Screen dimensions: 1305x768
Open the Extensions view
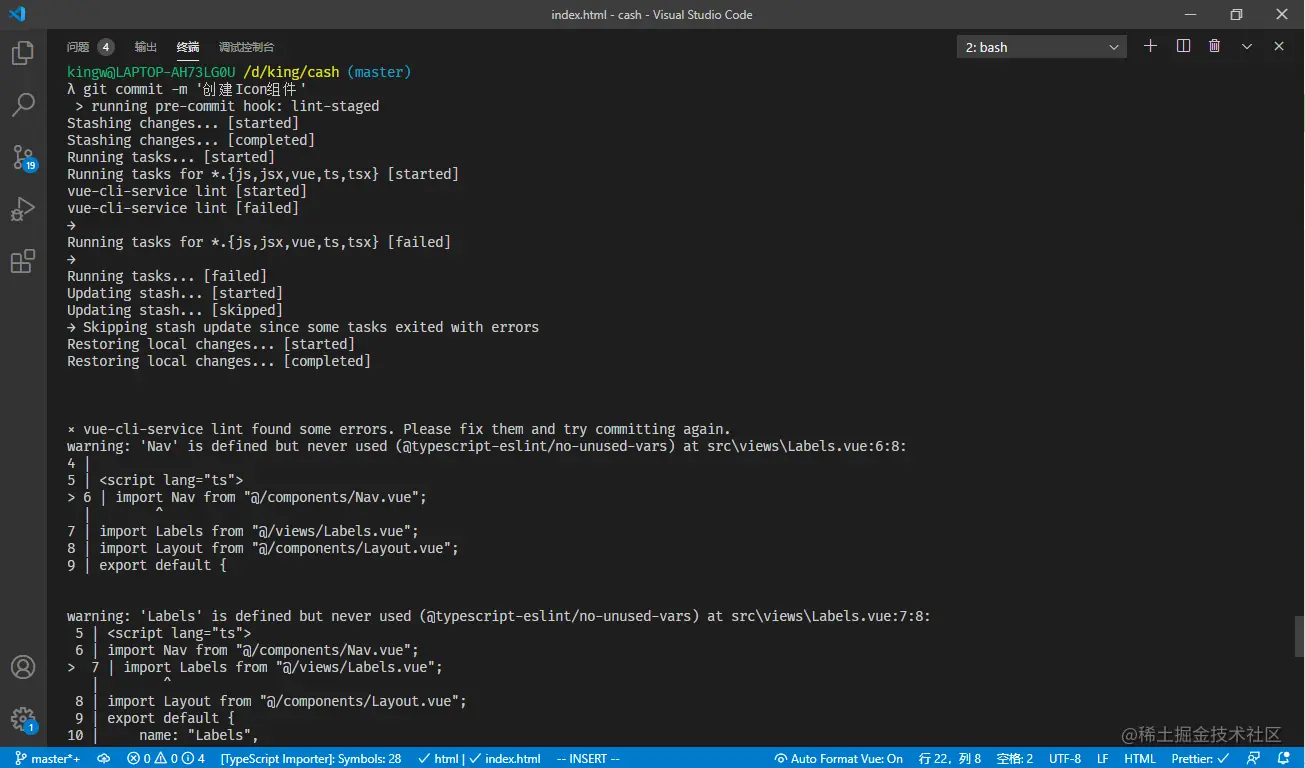[x=22, y=262]
